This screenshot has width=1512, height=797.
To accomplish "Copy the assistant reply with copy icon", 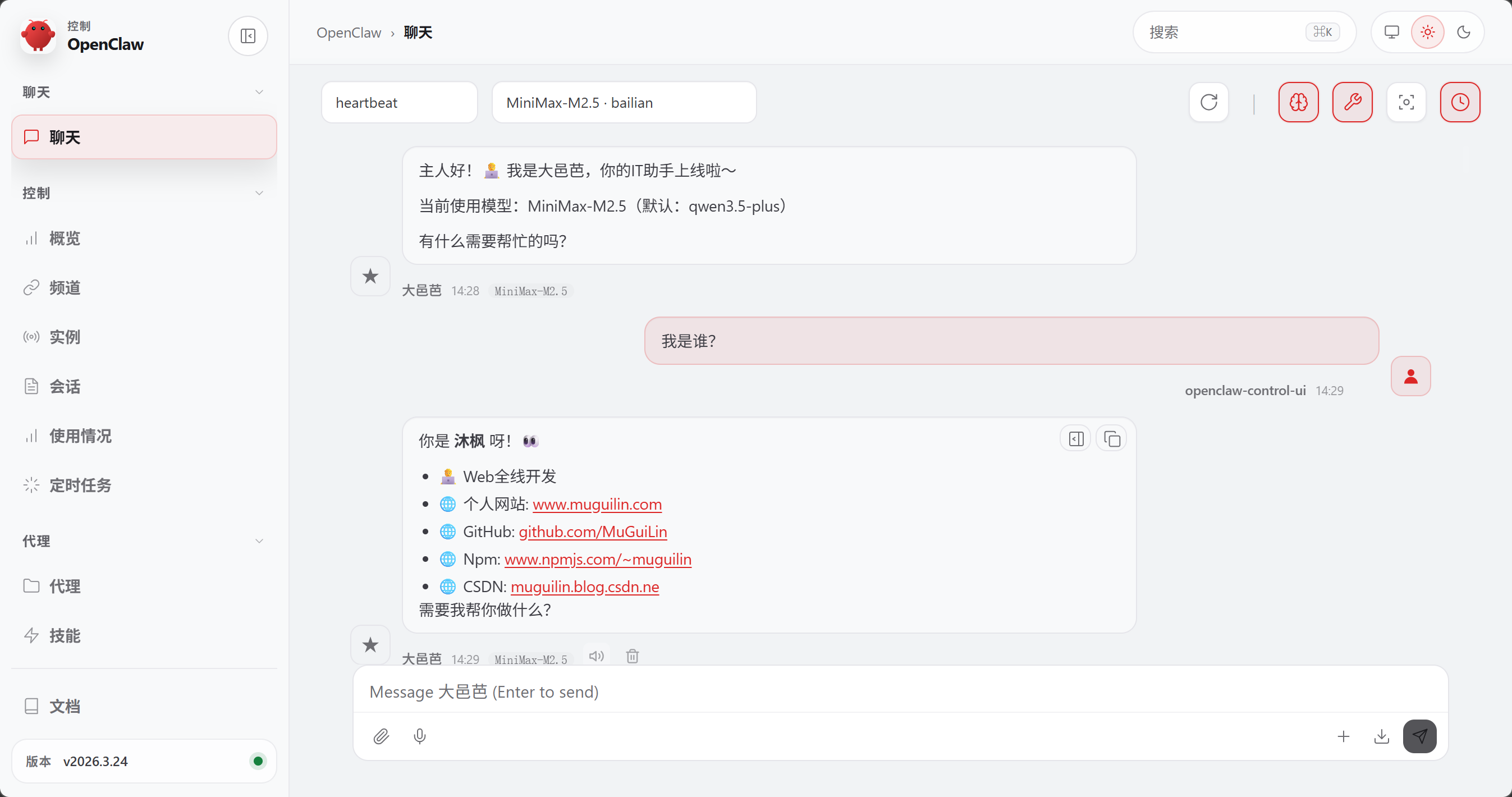I will coord(1111,439).
